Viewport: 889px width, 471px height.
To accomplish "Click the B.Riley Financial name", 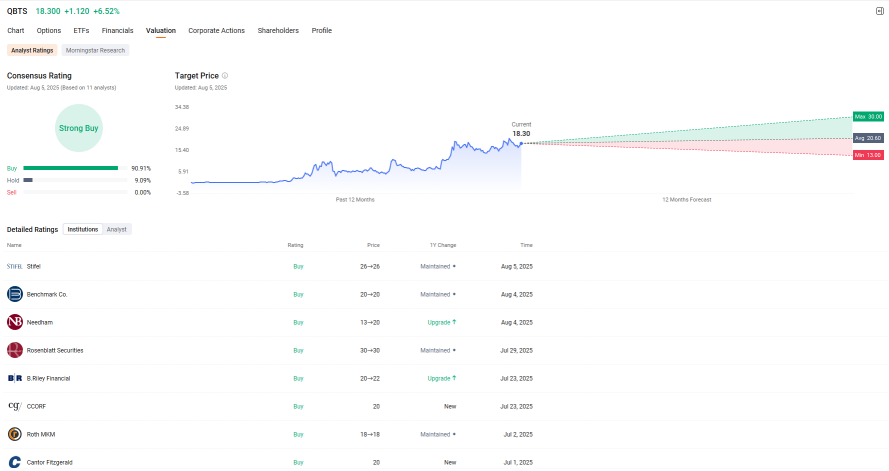I will (48, 379).
